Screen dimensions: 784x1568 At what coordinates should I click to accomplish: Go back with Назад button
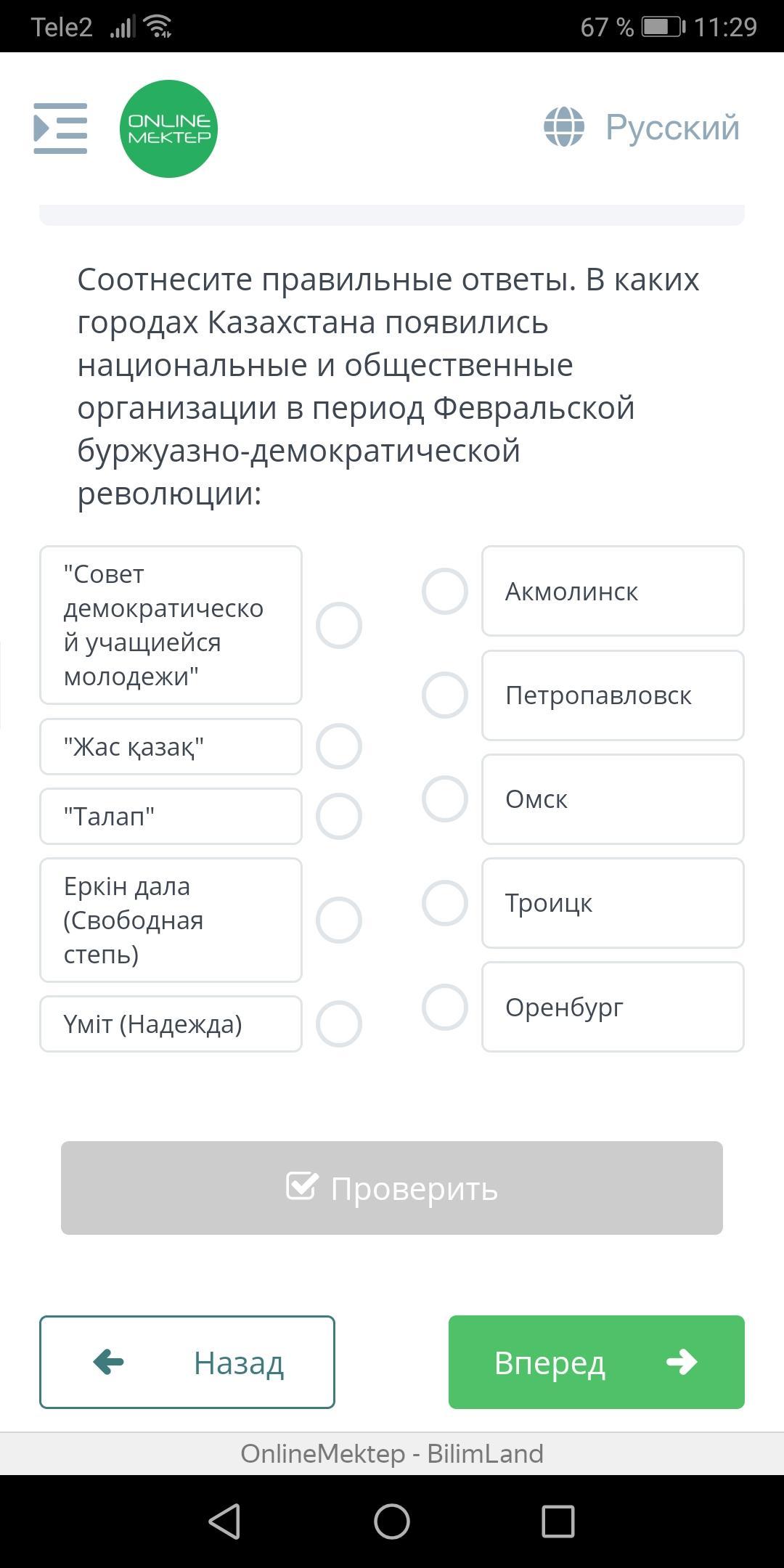click(x=187, y=1362)
